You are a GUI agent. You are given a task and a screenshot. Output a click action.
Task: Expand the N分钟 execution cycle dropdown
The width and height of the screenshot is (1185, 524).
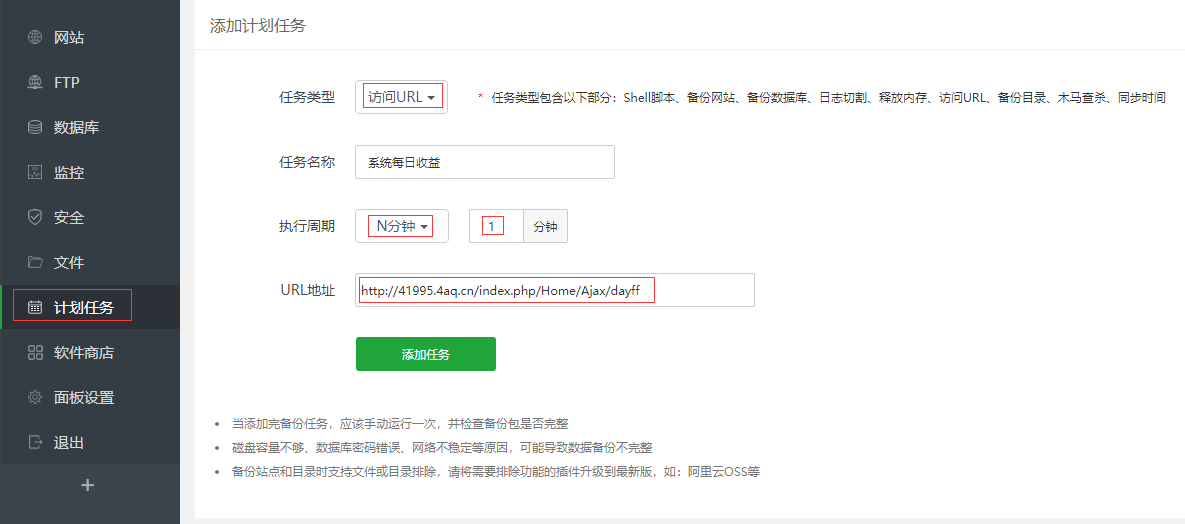402,227
